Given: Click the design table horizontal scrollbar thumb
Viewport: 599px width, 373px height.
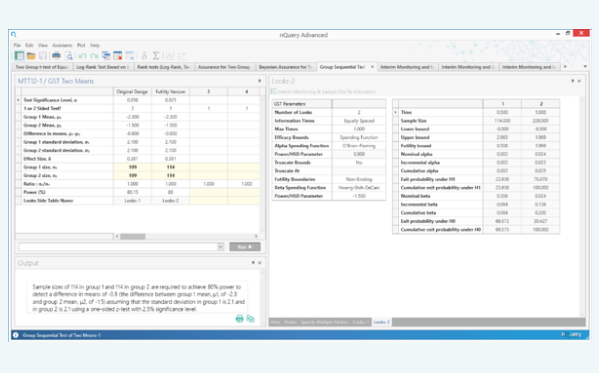Looking at the screenshot, I should coord(133,237).
